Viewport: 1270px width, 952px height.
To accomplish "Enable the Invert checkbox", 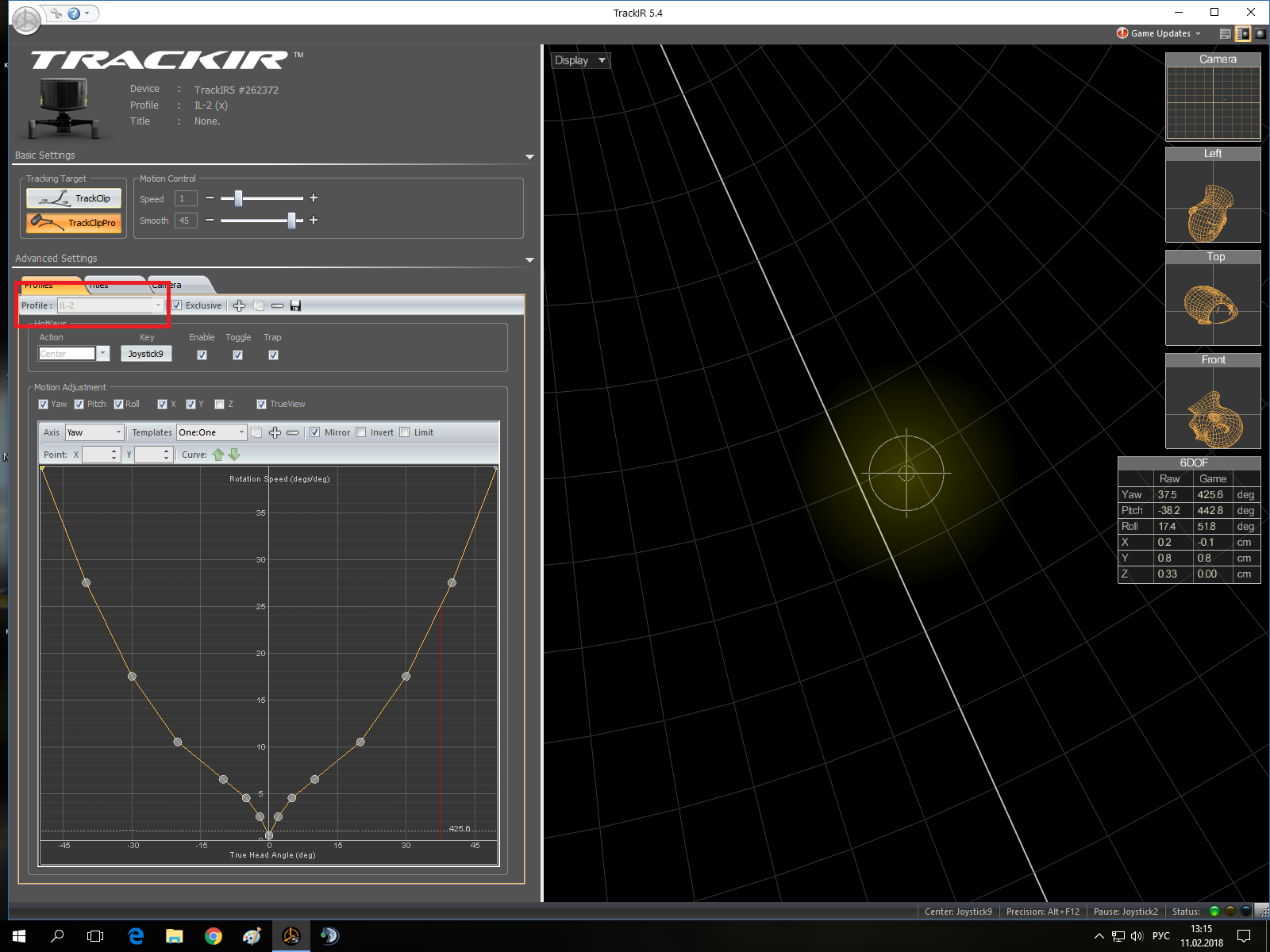I will [361, 432].
